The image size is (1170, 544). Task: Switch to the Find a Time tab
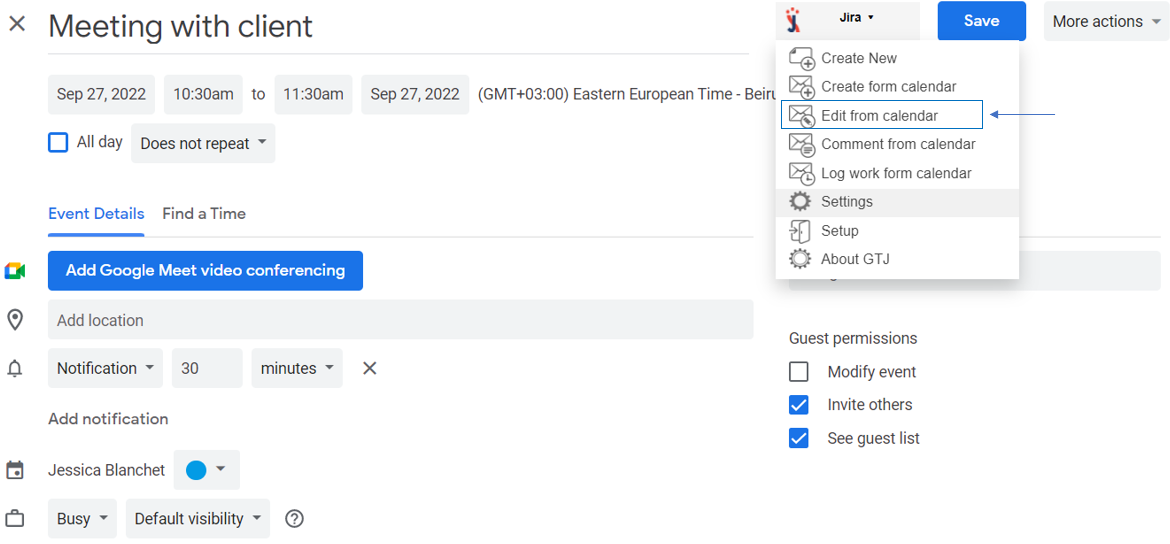204,213
